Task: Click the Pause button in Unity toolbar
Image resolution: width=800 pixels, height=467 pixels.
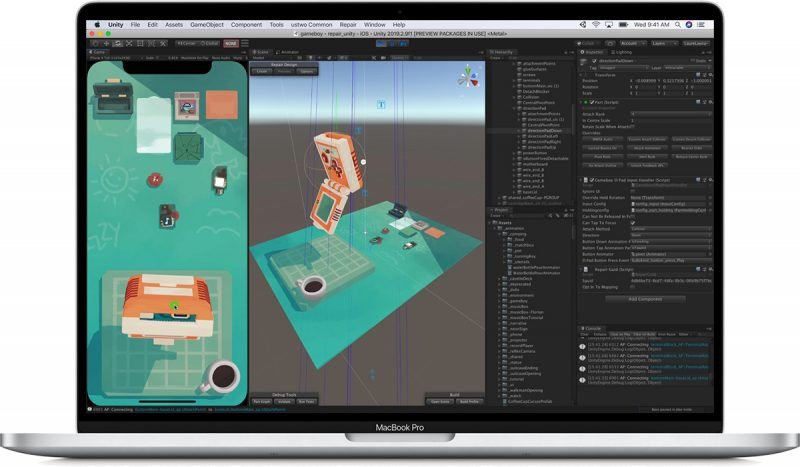Action: pyautogui.click(x=392, y=44)
